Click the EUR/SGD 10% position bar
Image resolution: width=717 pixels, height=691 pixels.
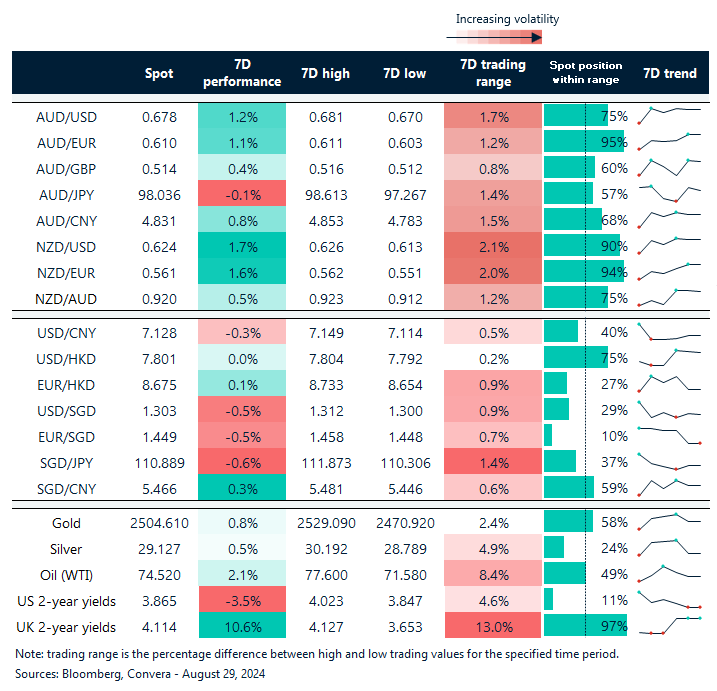[549, 434]
